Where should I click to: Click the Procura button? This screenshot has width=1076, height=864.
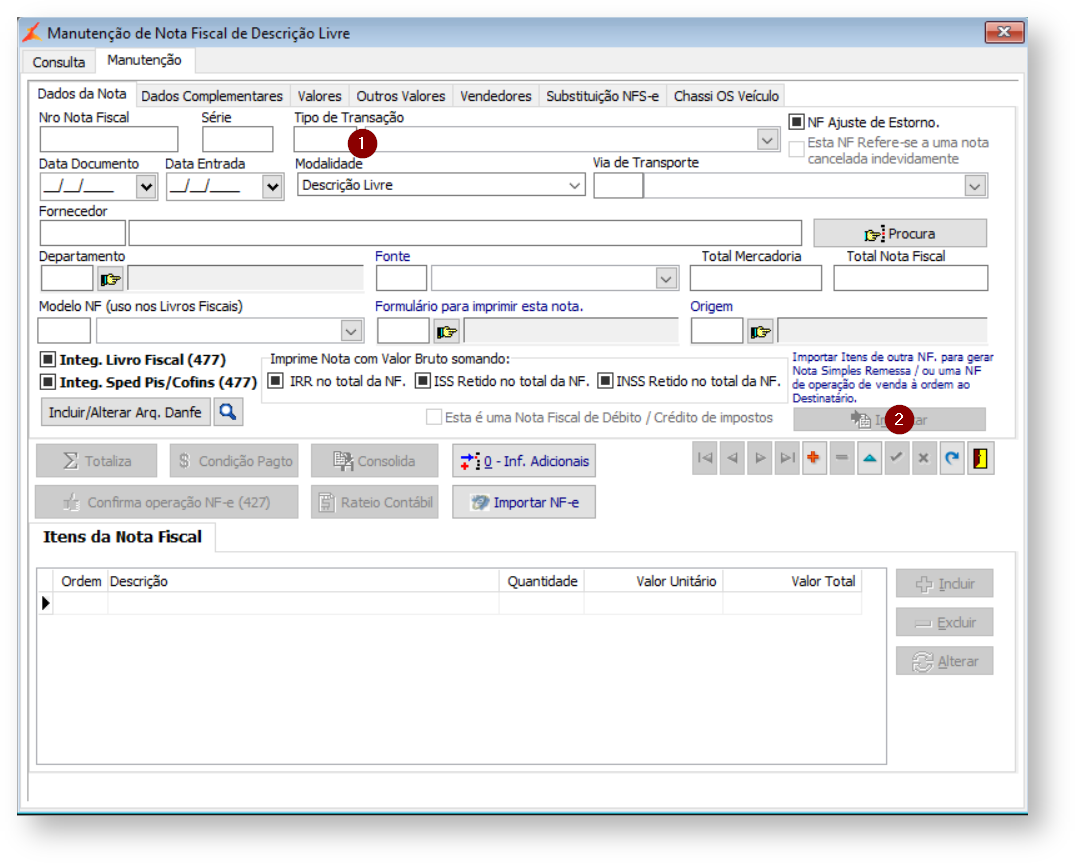click(899, 233)
